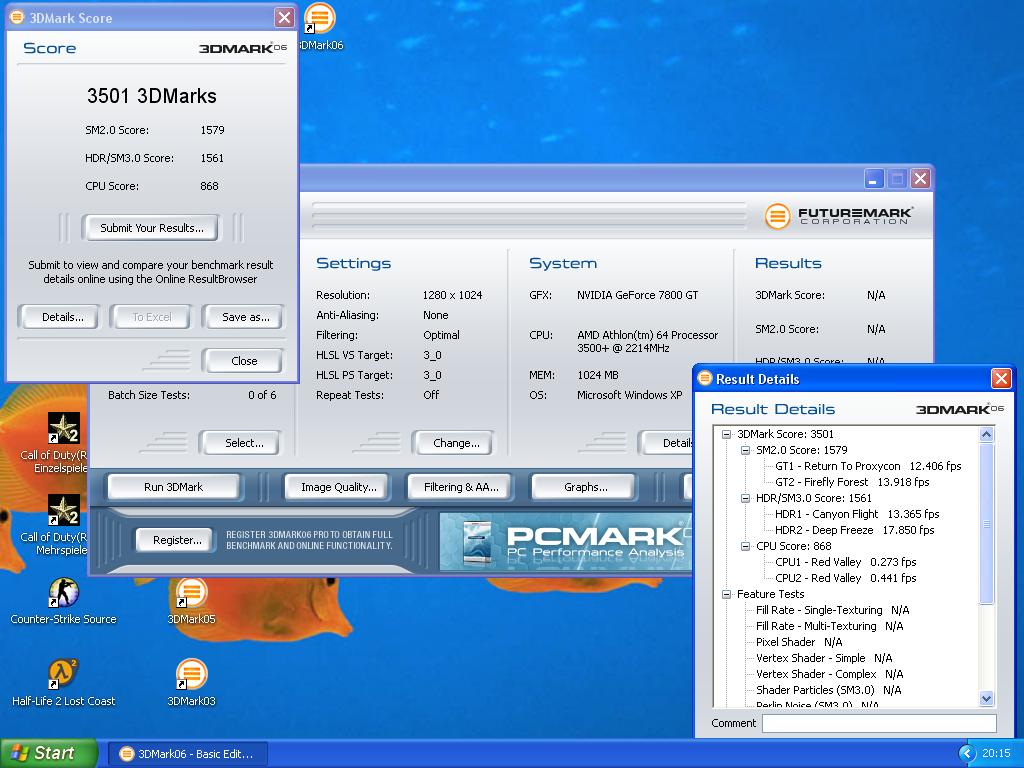Select Pixel Shader N/A row
The image size is (1024, 768).
(x=799, y=642)
